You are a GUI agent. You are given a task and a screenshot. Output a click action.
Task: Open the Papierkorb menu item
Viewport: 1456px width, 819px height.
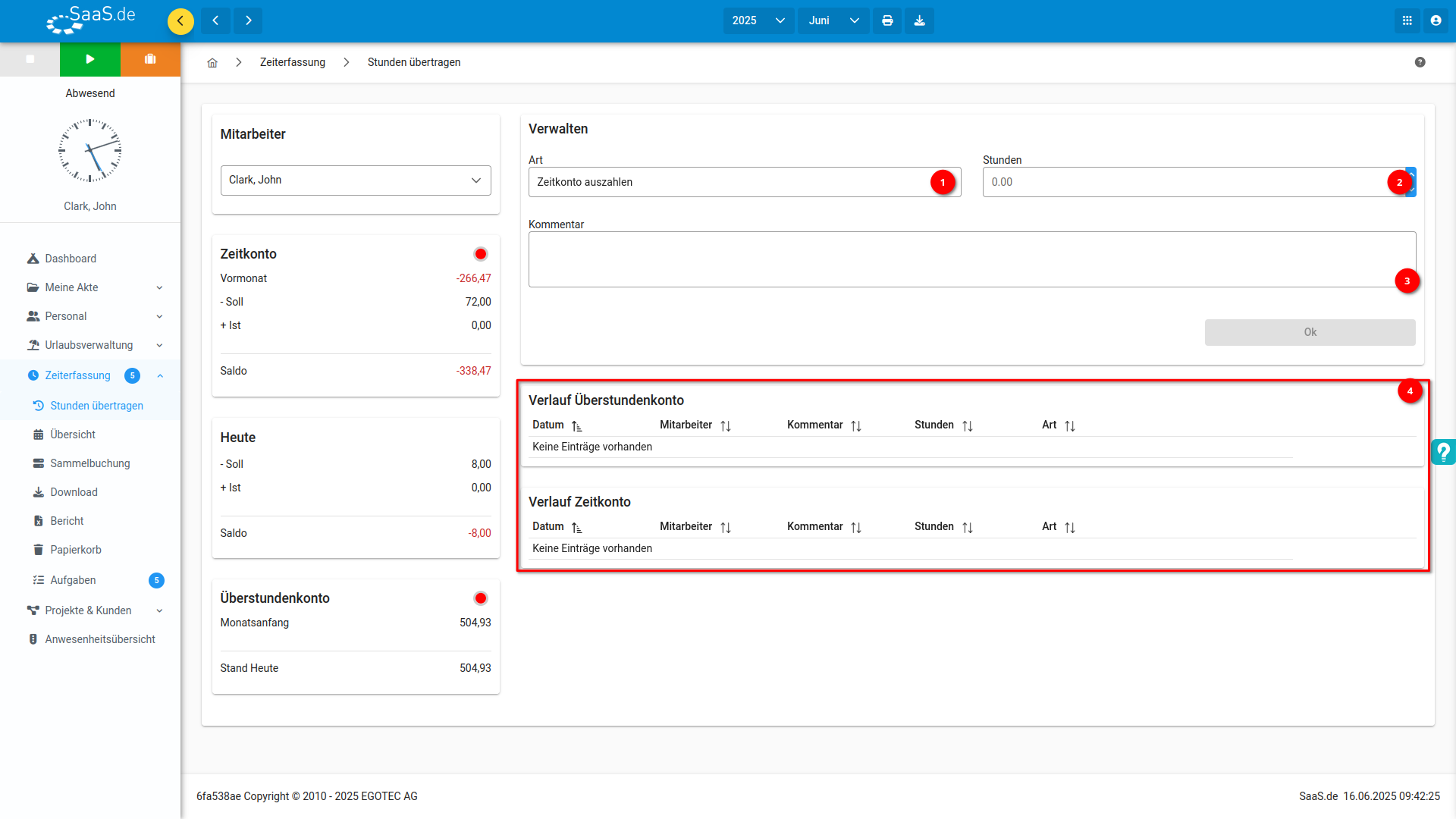[x=76, y=550]
